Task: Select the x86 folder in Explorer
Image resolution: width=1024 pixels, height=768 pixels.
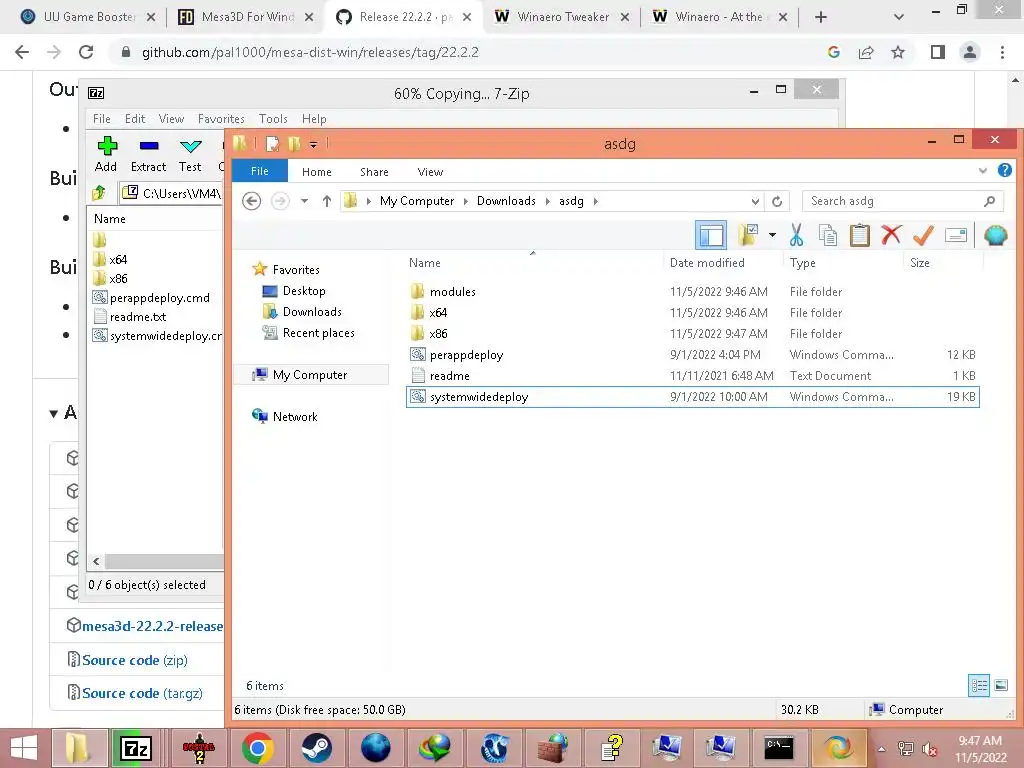Action: tap(438, 334)
